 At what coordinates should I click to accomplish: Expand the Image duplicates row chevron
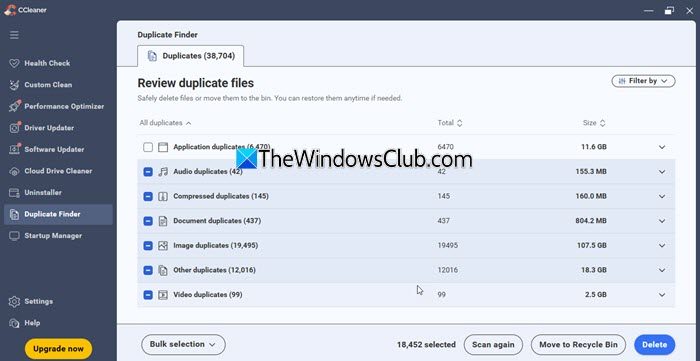click(x=662, y=245)
